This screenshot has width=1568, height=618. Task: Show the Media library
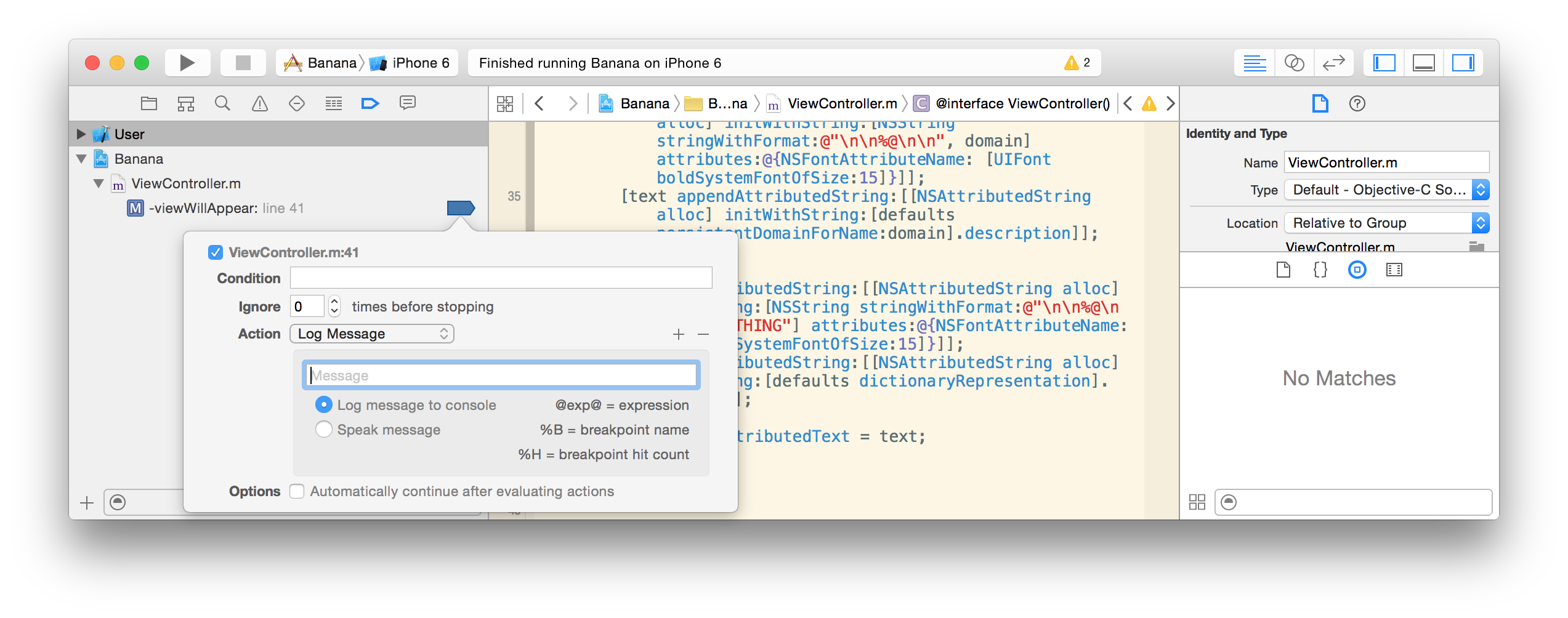(1394, 270)
